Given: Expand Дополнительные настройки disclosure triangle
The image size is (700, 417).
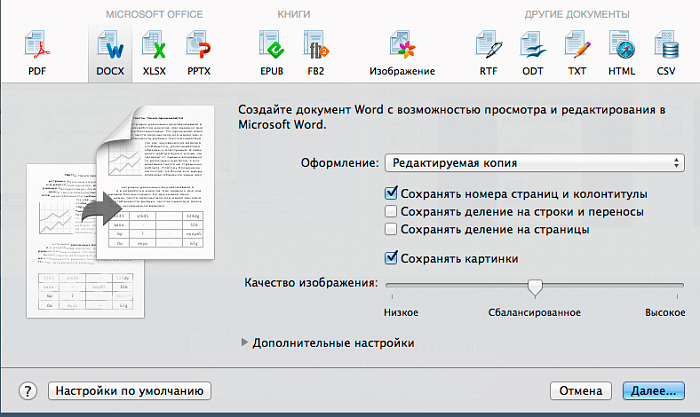Looking at the screenshot, I should (244, 342).
